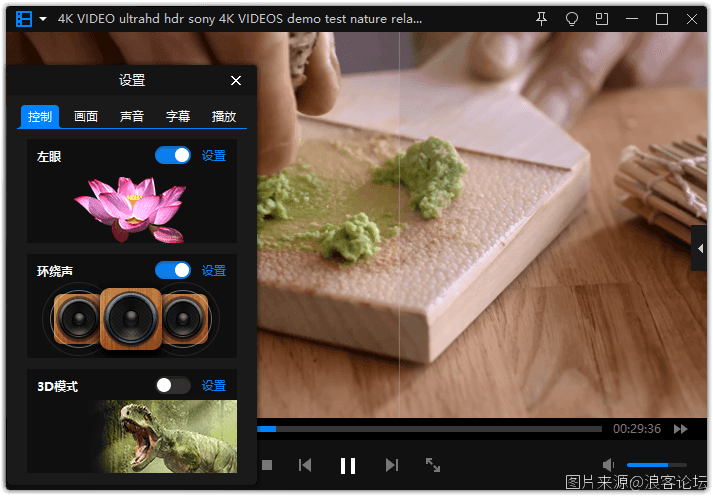
Task: Expand the right-side playlist panel arrow
Action: [x=700, y=249]
